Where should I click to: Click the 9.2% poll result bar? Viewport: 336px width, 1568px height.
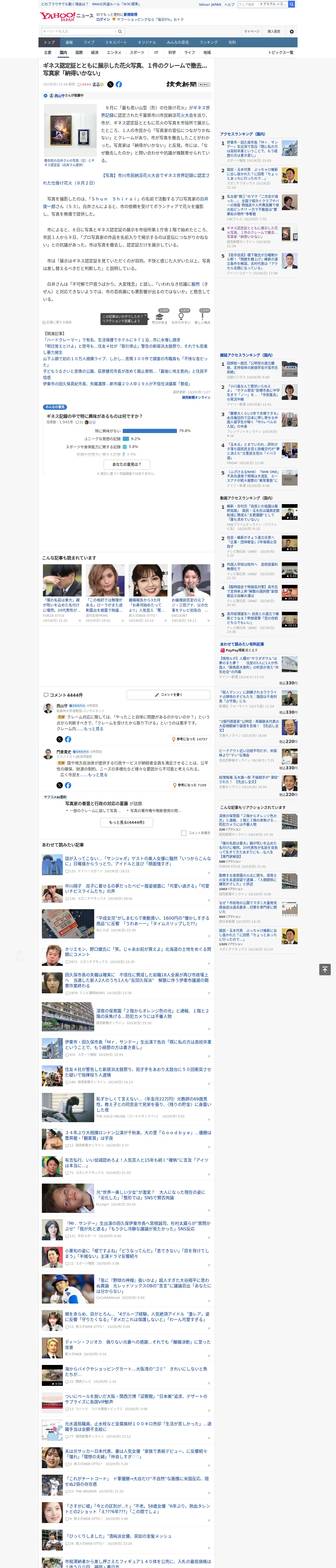click(x=126, y=438)
